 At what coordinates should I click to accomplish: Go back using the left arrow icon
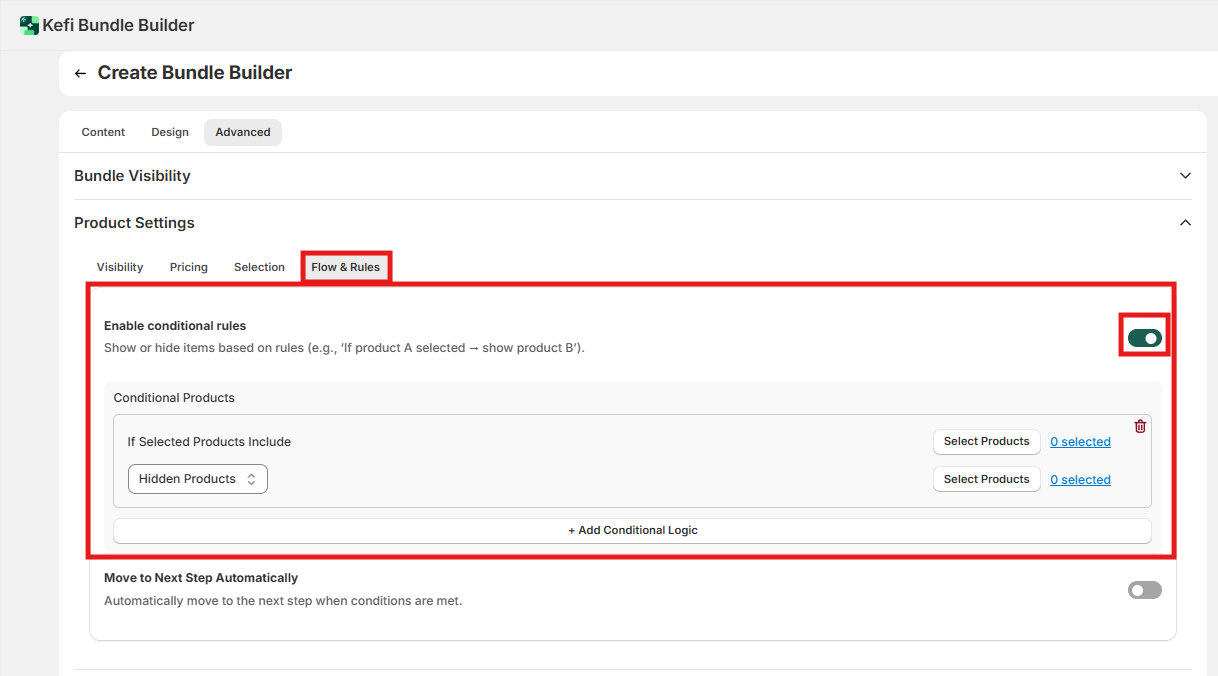pos(81,74)
